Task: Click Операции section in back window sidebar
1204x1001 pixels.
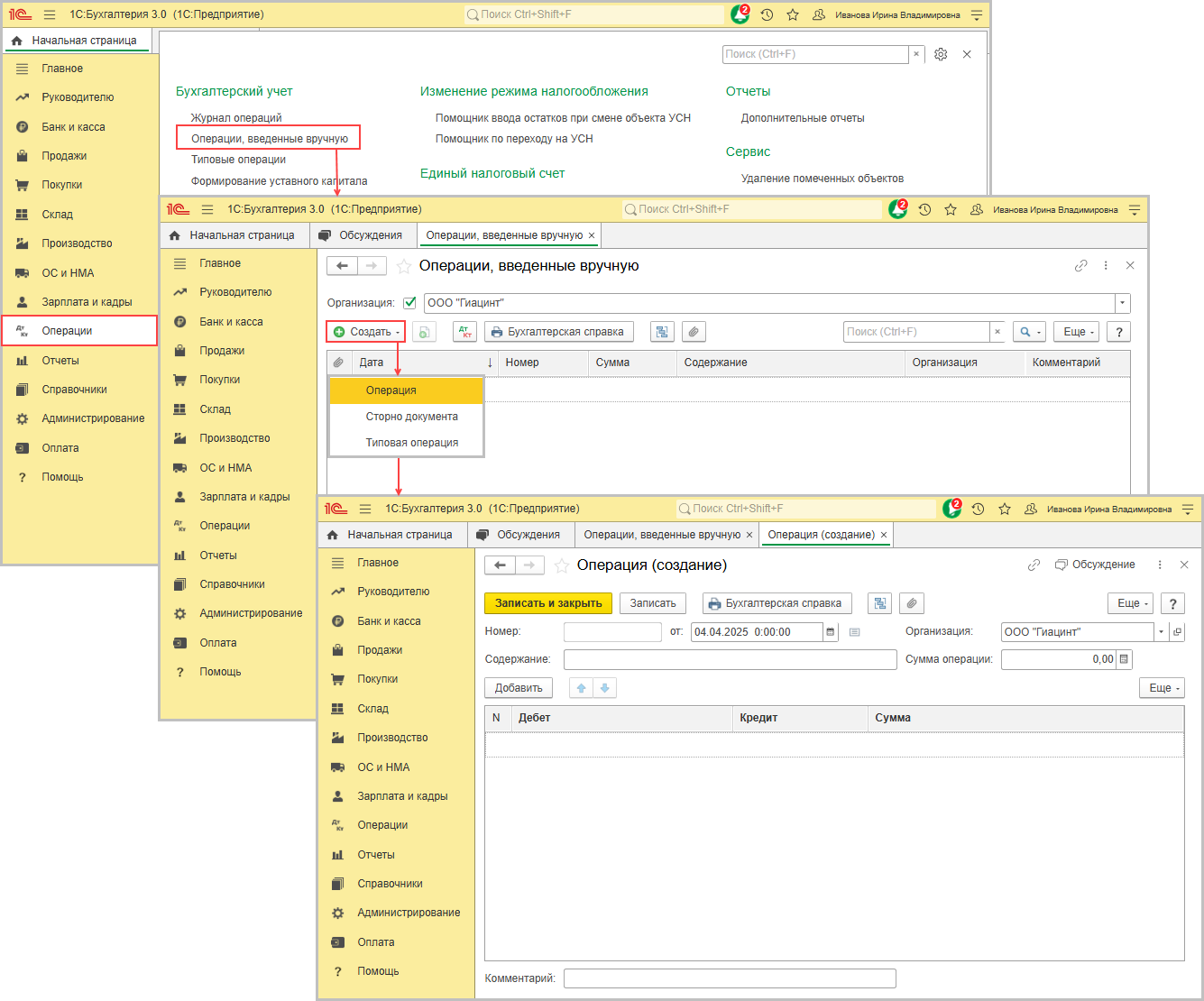Action: 79,331
